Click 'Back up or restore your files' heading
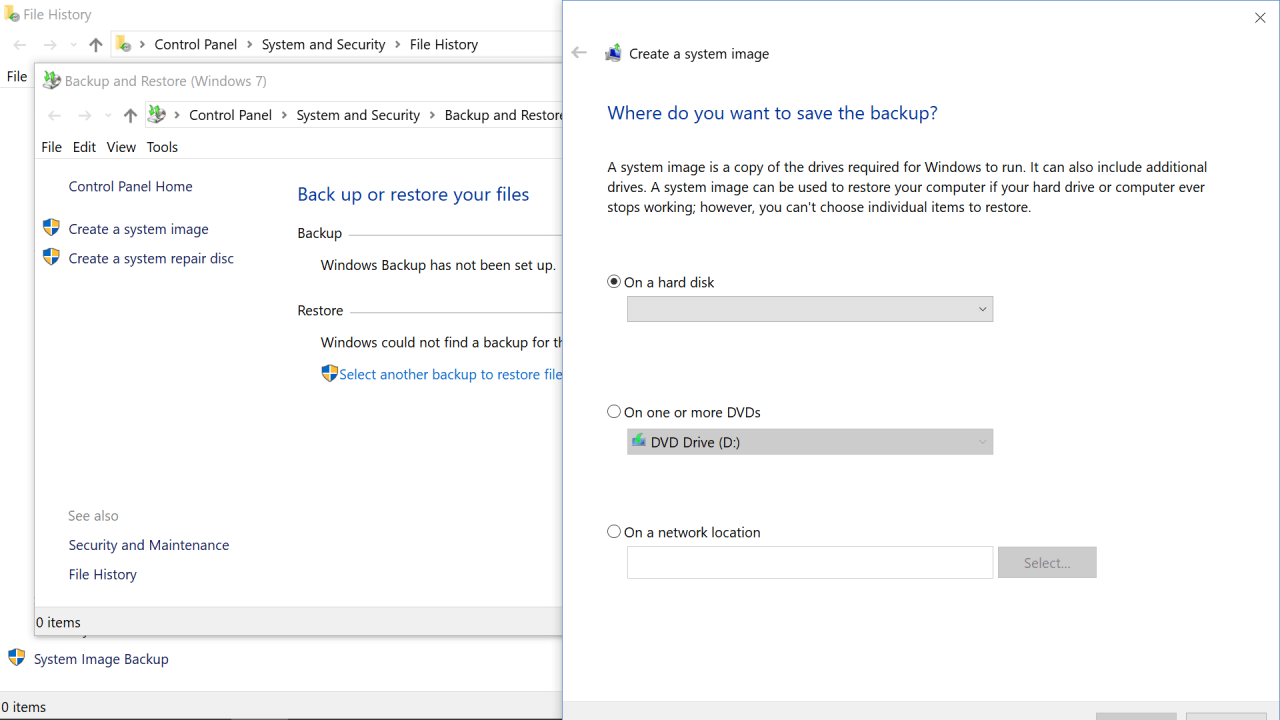This screenshot has height=720, width=1280. (x=413, y=194)
